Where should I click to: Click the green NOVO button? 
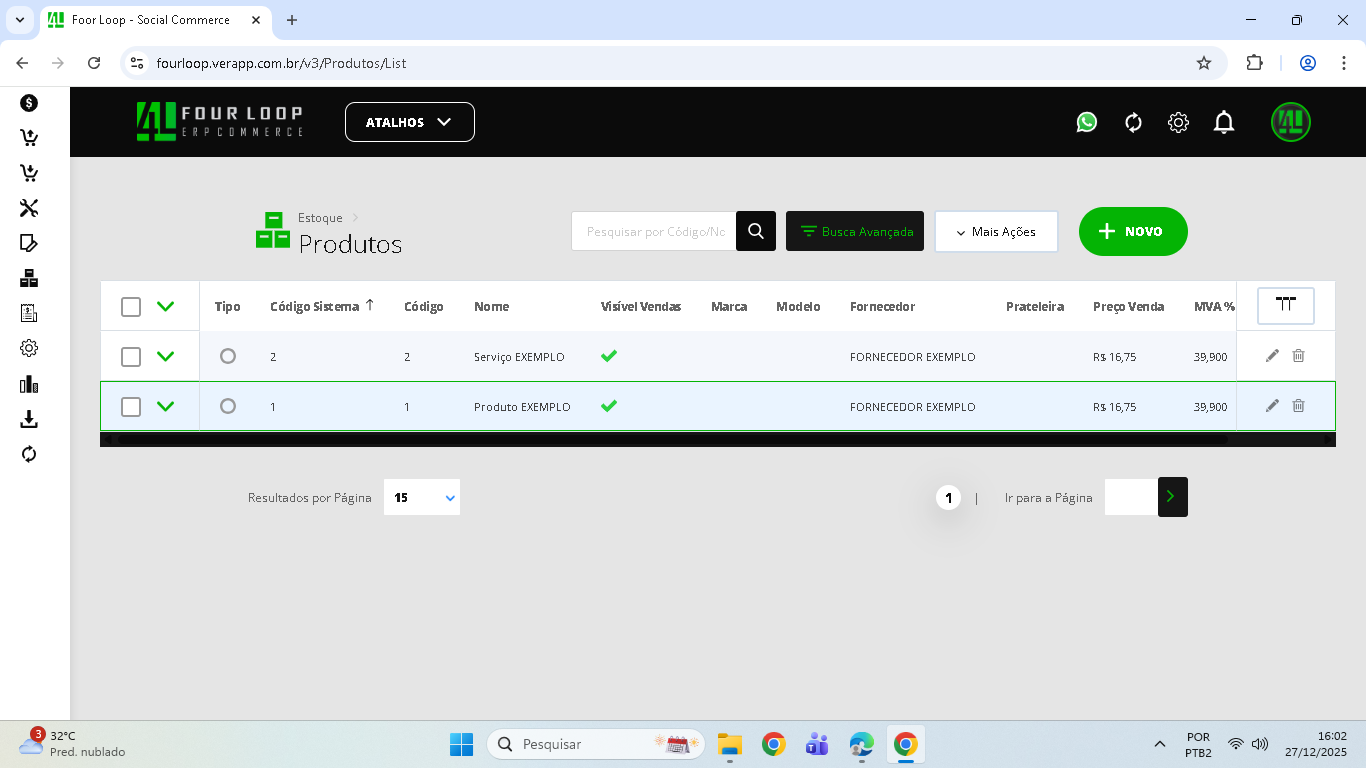pos(1133,231)
